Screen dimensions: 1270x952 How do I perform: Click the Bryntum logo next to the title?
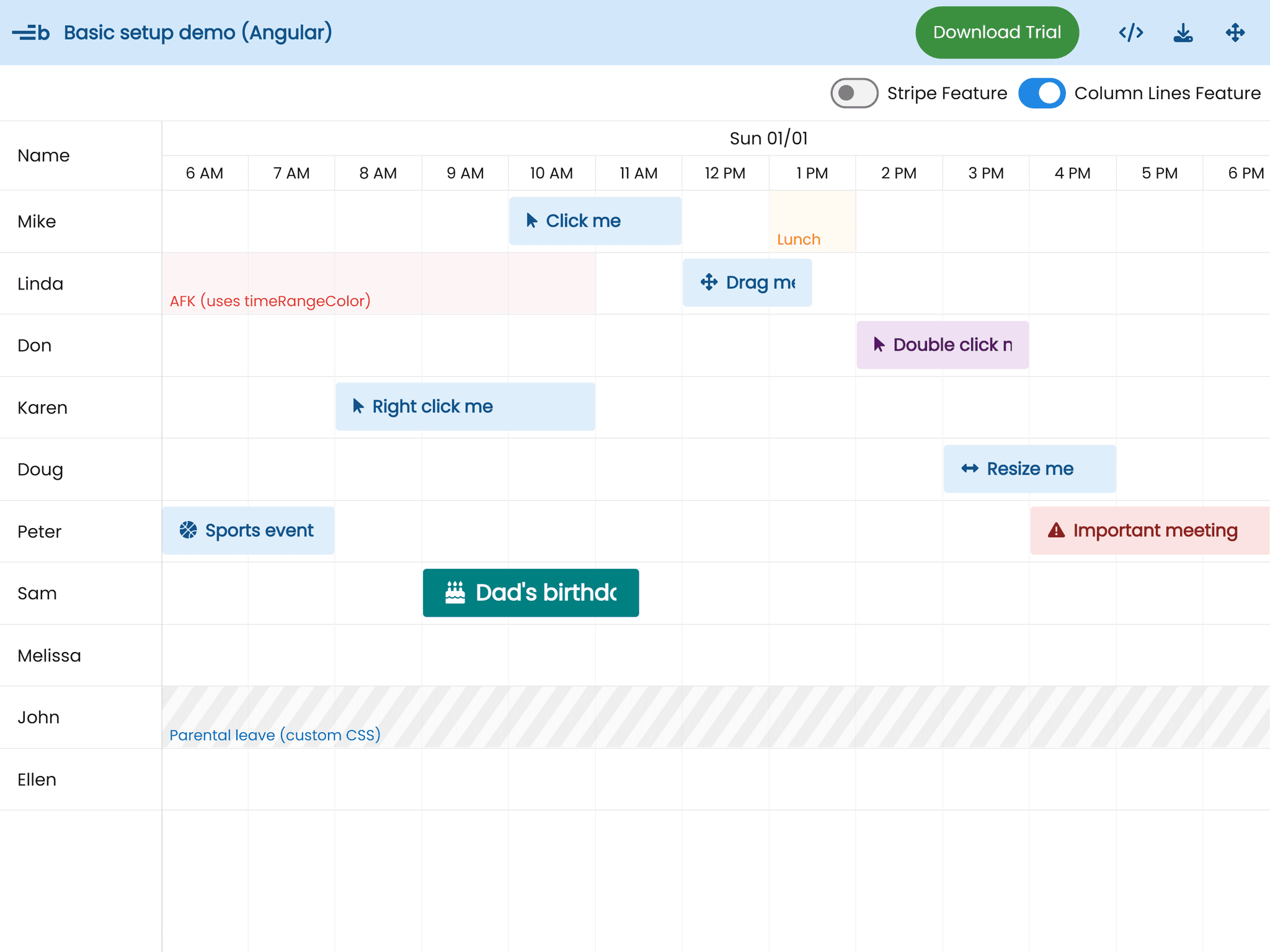tap(30, 32)
